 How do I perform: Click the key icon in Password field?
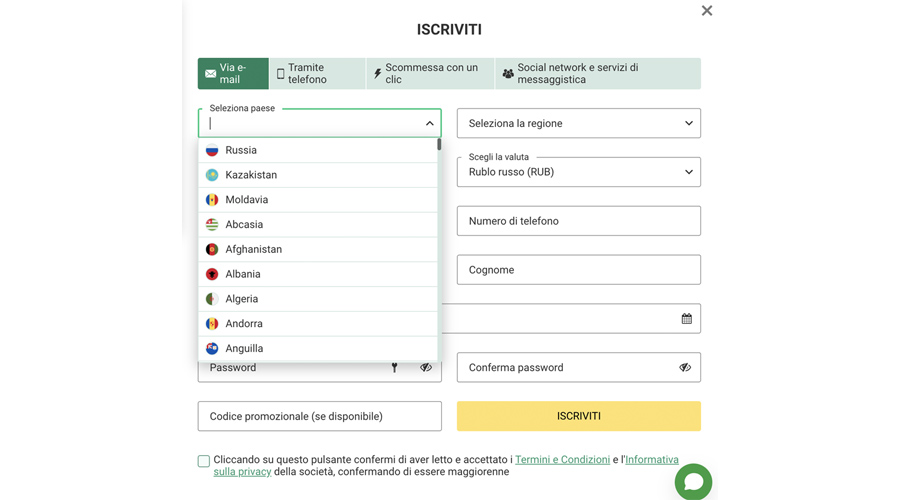(x=394, y=368)
